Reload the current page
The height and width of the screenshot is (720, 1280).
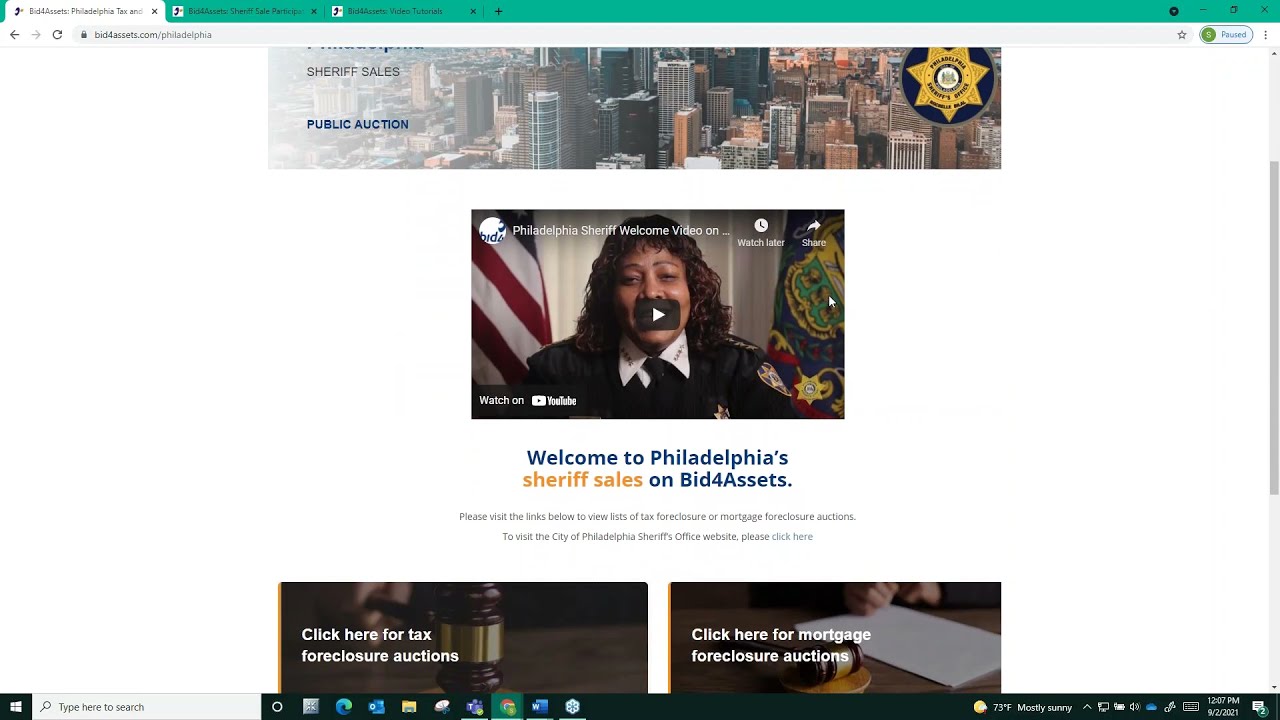[x=57, y=34]
